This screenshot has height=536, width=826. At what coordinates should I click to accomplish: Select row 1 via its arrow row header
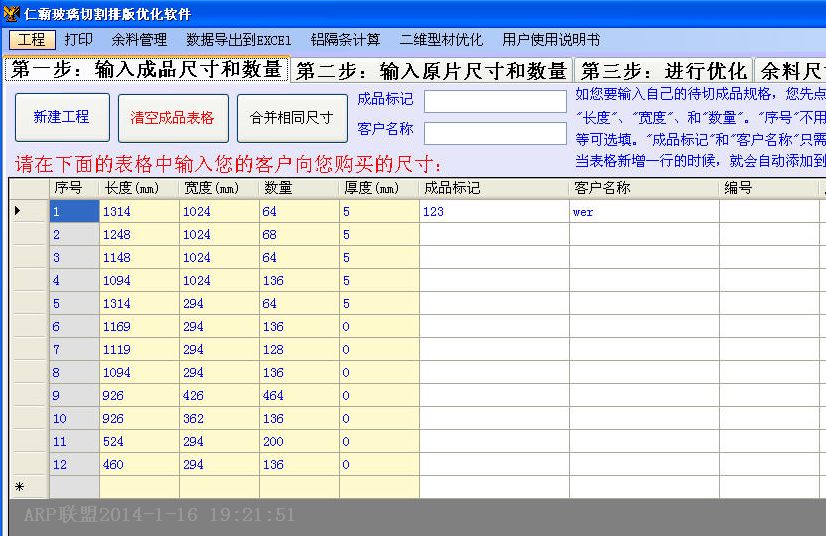pos(30,211)
